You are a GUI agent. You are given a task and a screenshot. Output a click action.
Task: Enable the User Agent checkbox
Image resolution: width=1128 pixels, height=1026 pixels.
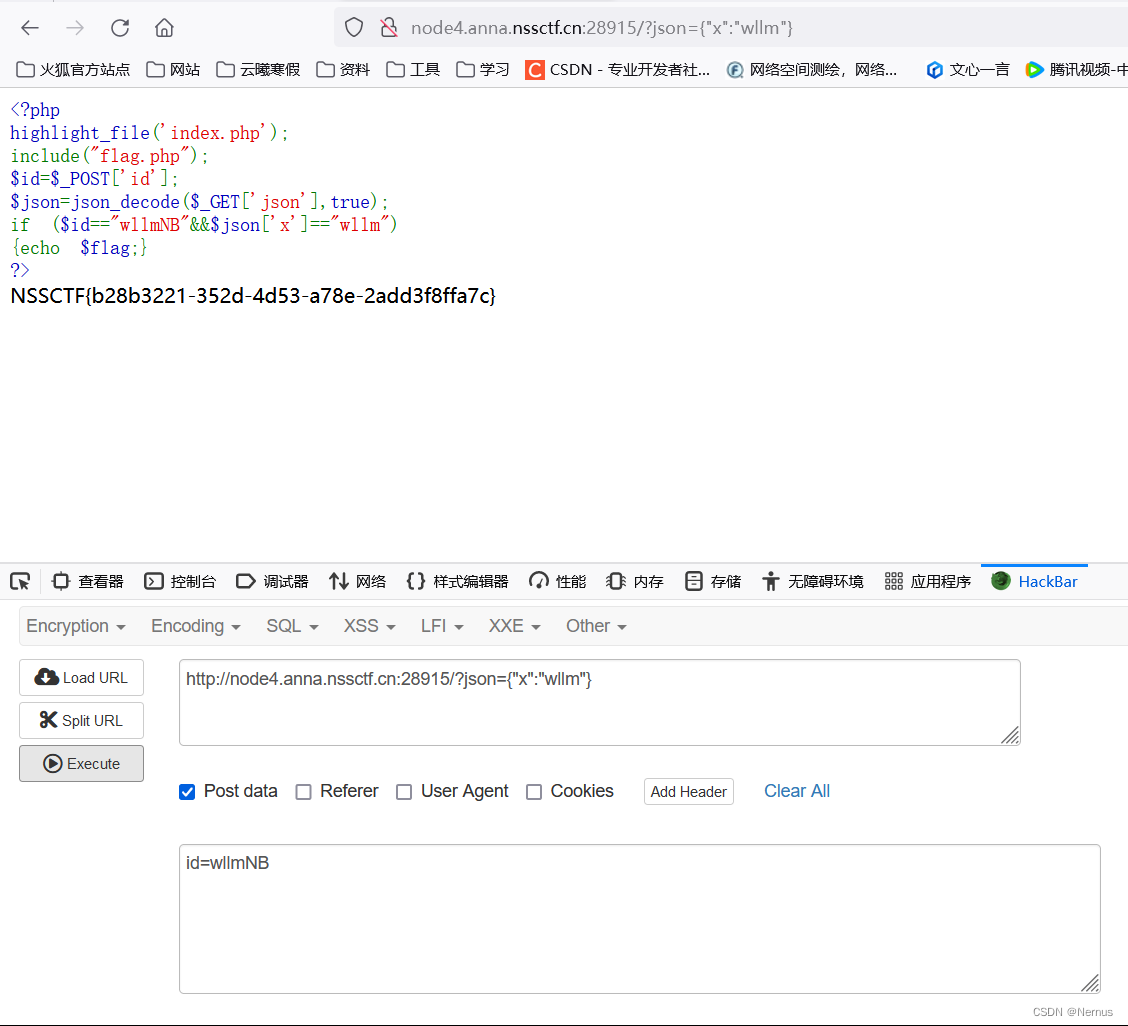[x=404, y=791]
